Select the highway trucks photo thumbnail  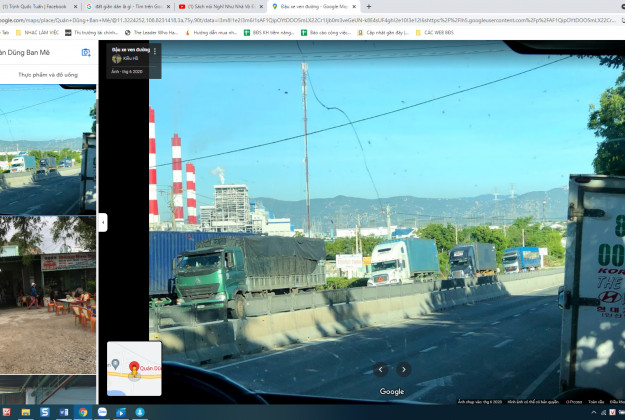[x=48, y=150]
